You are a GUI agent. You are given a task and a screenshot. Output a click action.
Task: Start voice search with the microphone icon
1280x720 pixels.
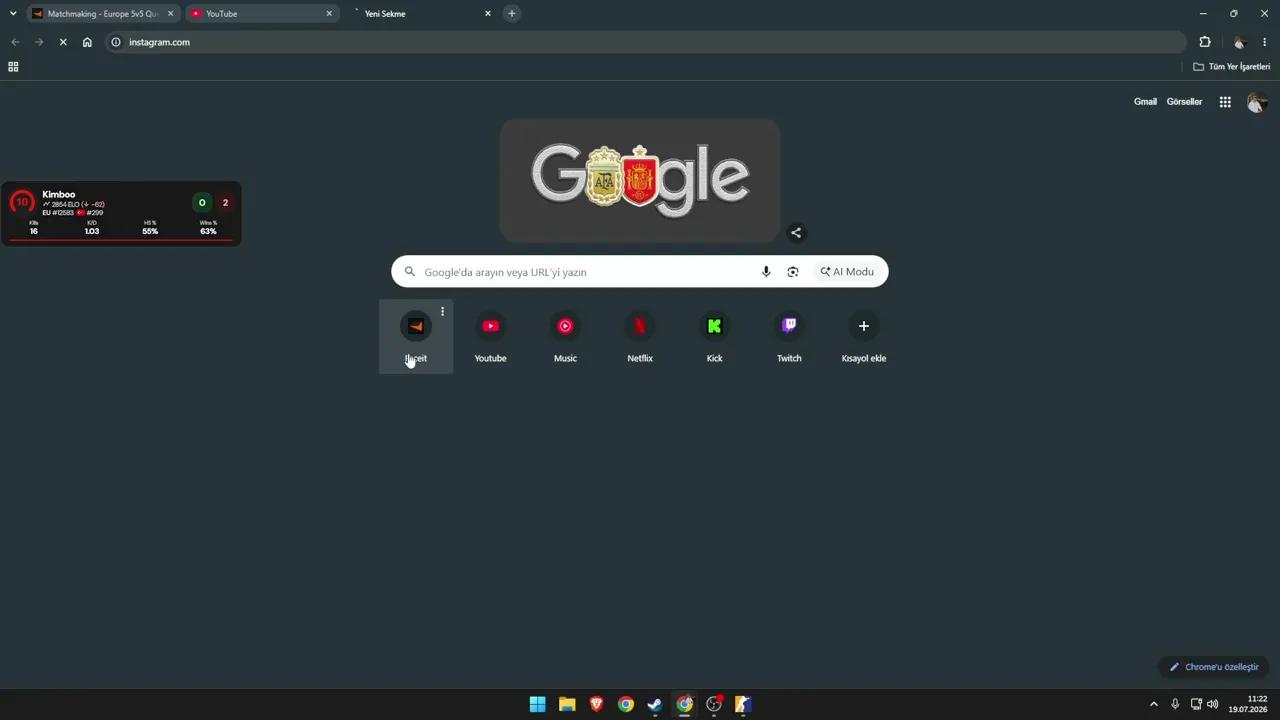[x=766, y=272]
